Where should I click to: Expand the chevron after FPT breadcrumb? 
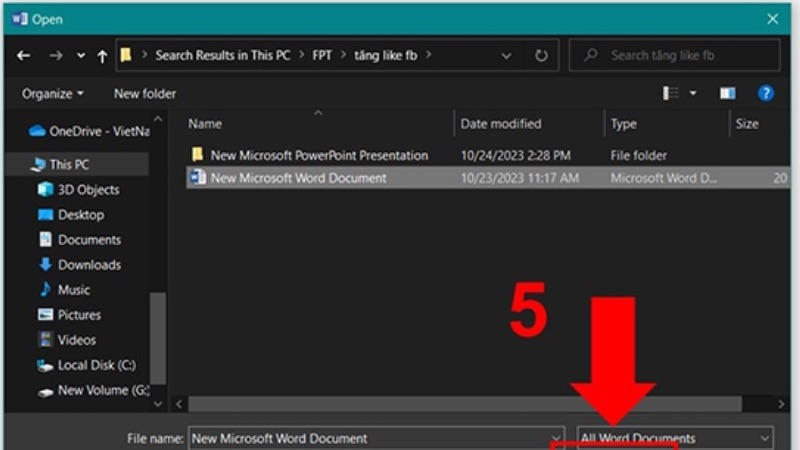pyautogui.click(x=343, y=55)
